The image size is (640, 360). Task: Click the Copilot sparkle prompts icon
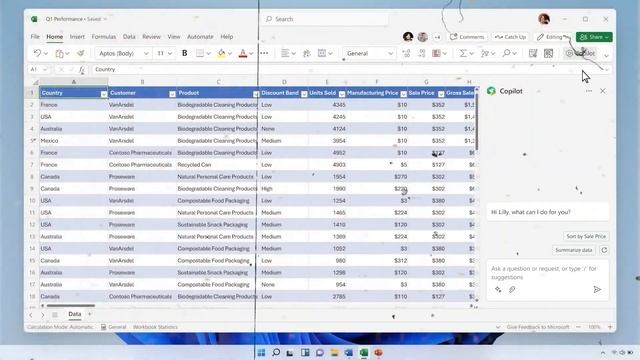coord(498,289)
